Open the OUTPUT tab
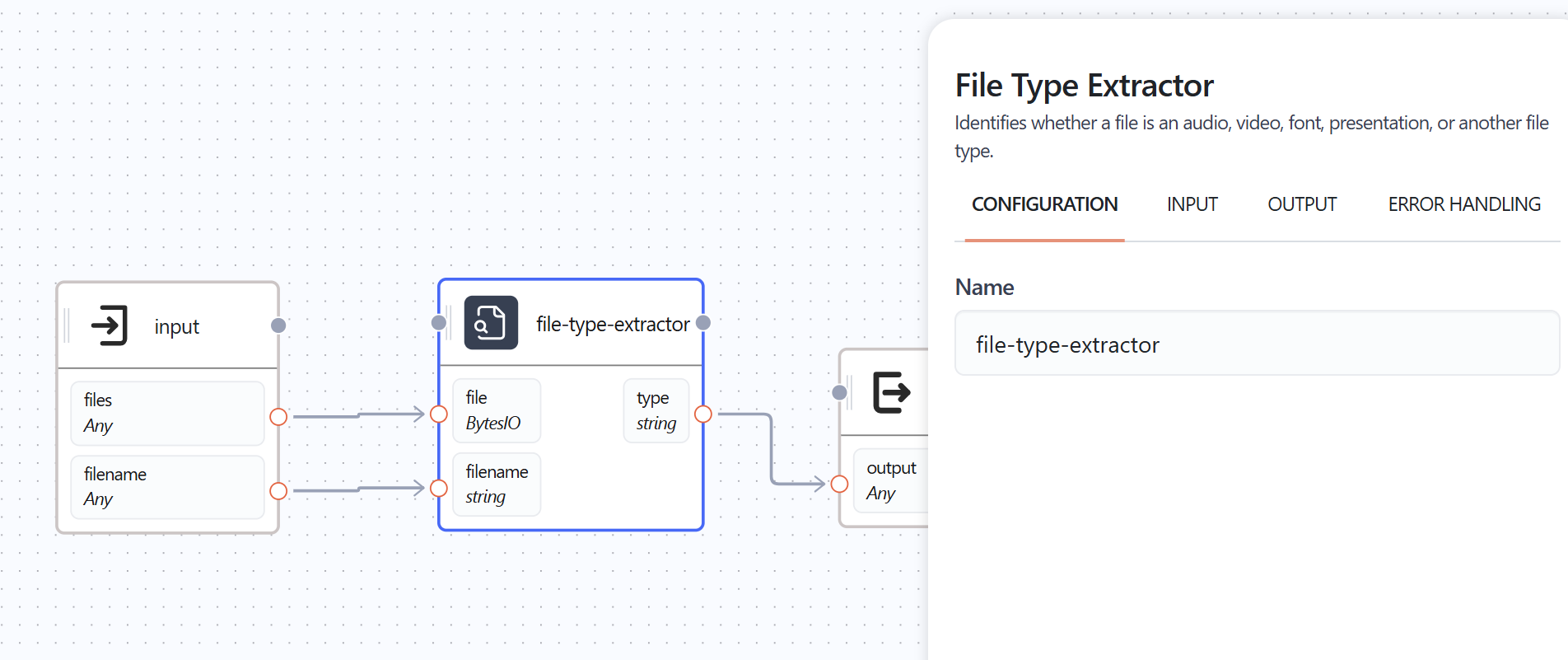This screenshot has width=1568, height=660. [x=1301, y=204]
